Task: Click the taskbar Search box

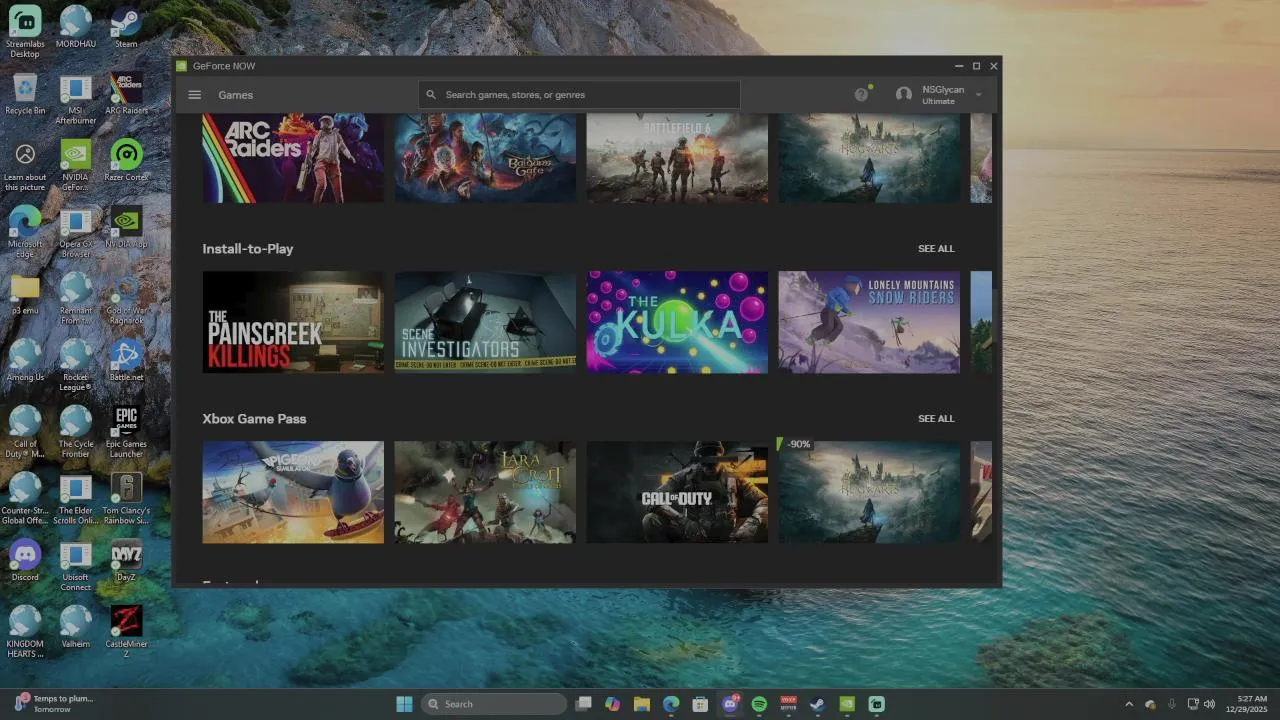Action: coord(494,704)
